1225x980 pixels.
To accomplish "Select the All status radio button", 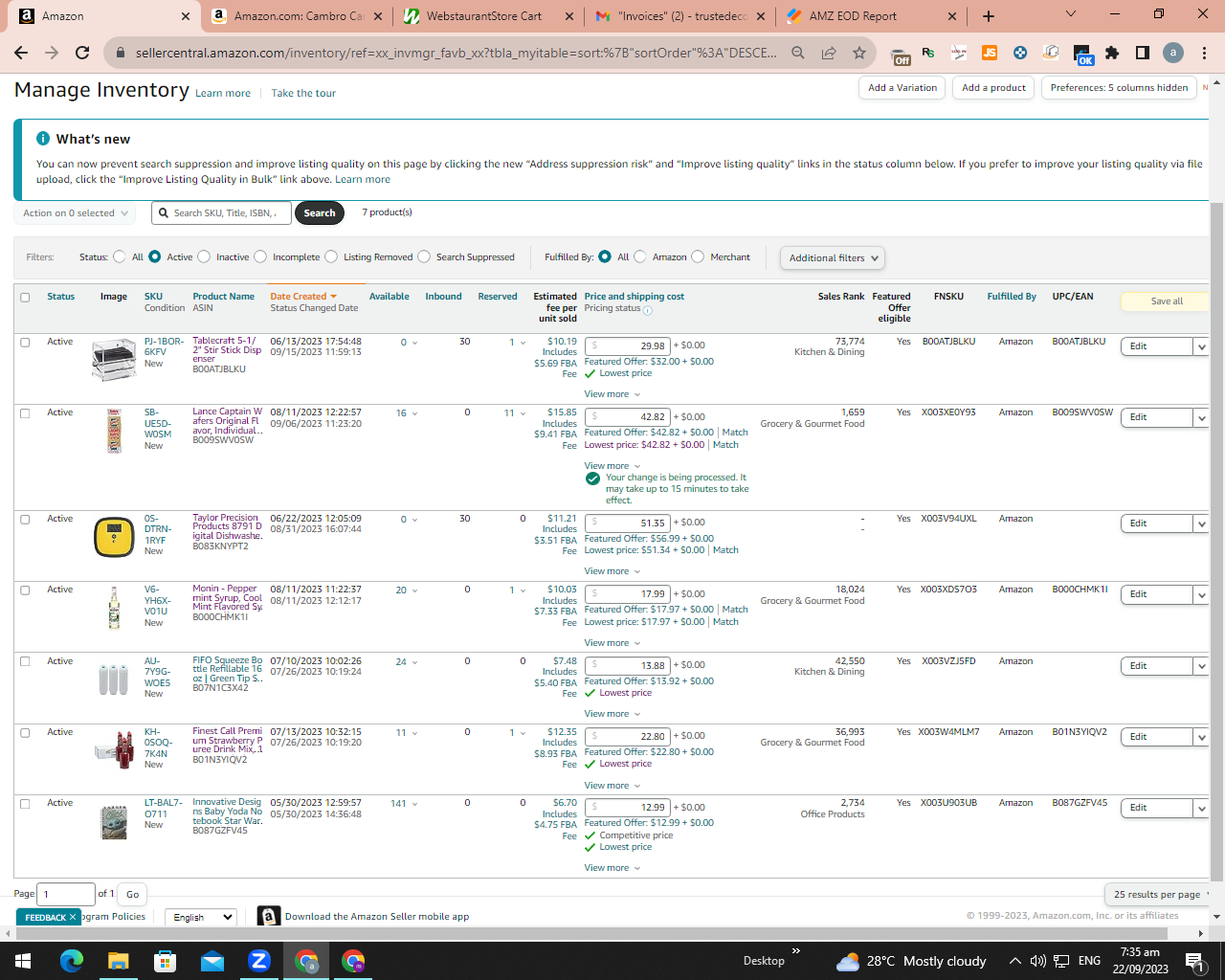I will 120,256.
